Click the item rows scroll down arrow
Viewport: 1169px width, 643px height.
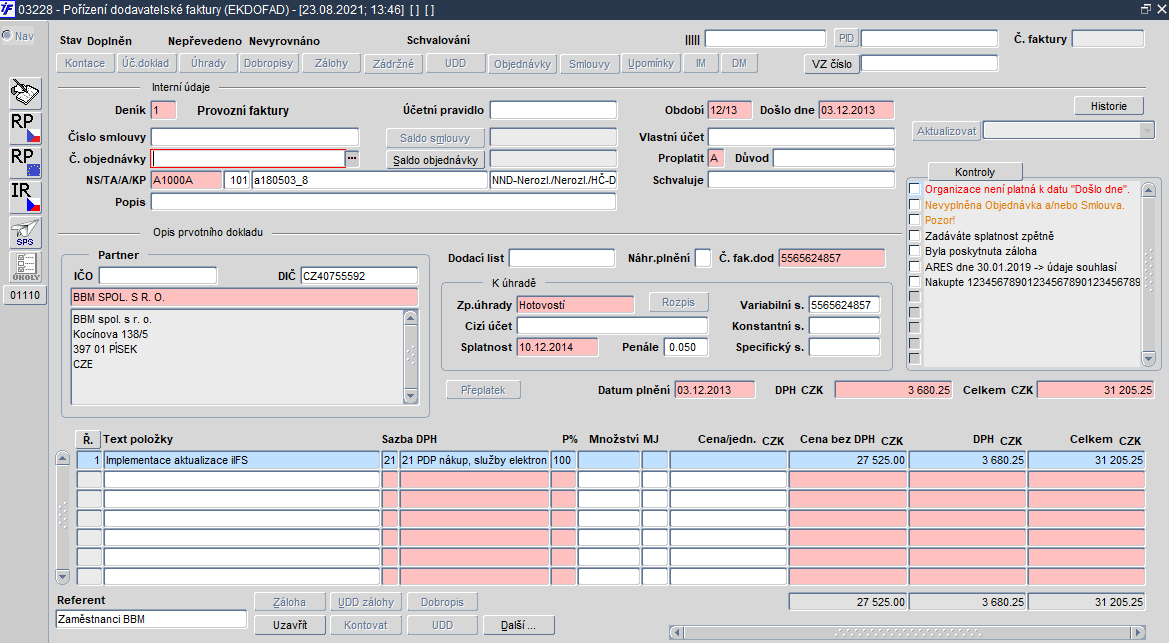click(x=63, y=577)
